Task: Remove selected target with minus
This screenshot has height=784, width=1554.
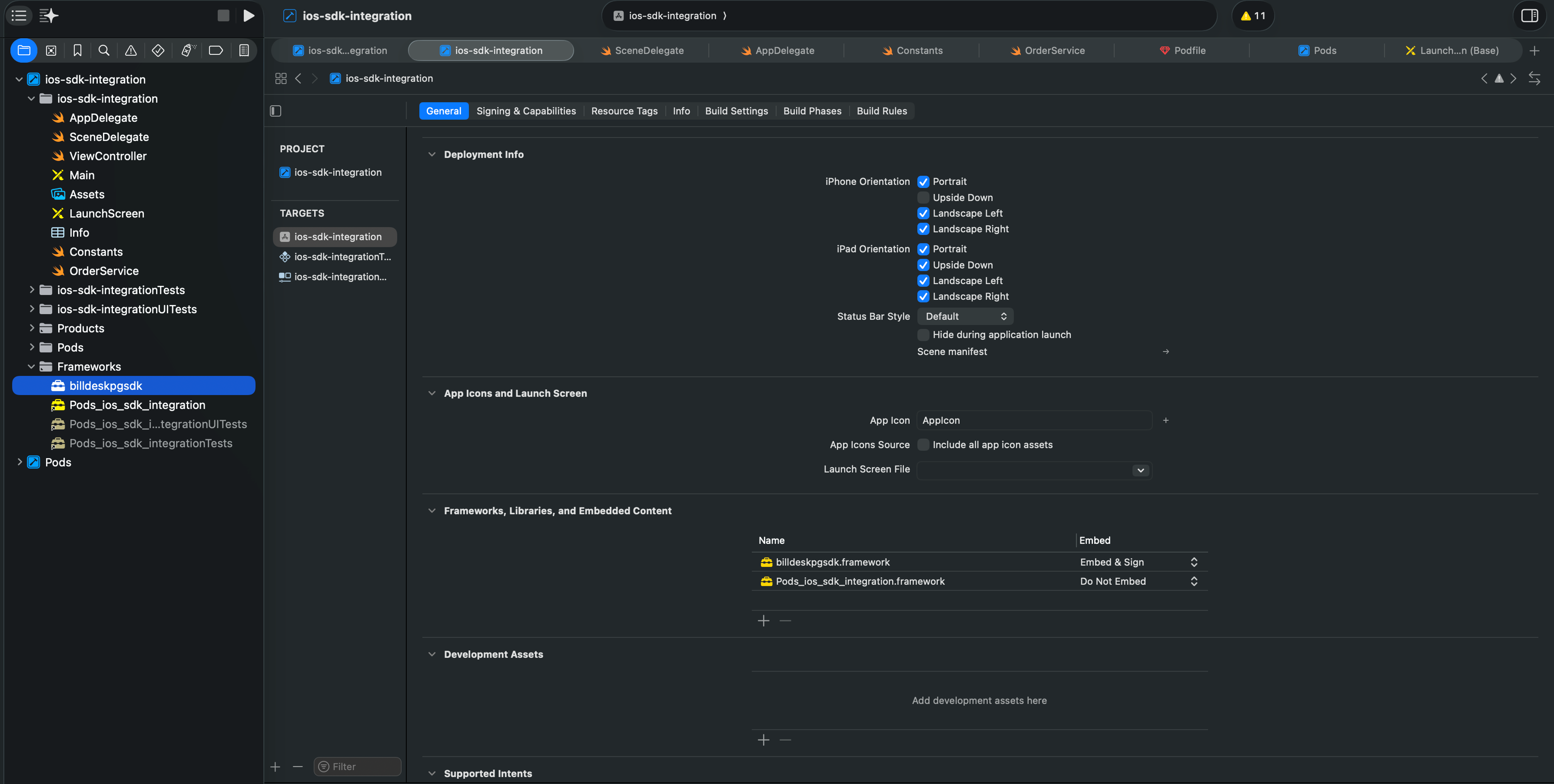Action: coord(297,766)
